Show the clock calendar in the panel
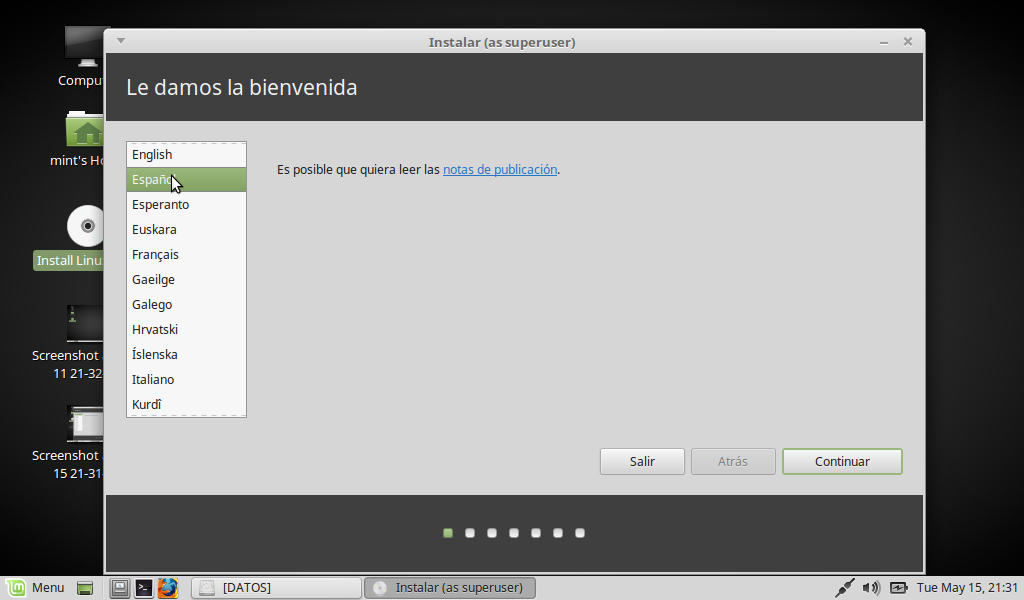Viewport: 1024px width, 600px height. 966,588
